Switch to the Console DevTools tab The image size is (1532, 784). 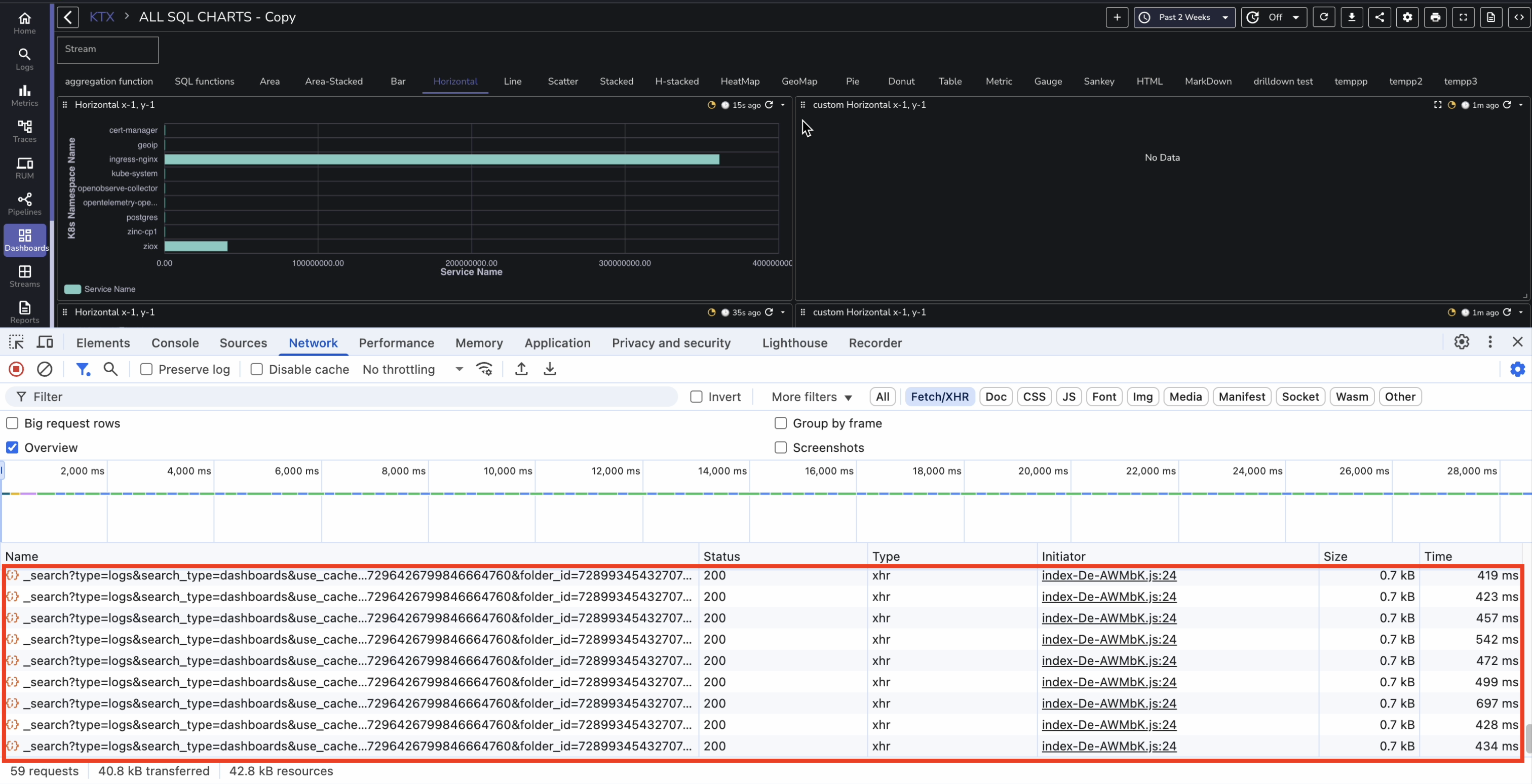(x=175, y=343)
